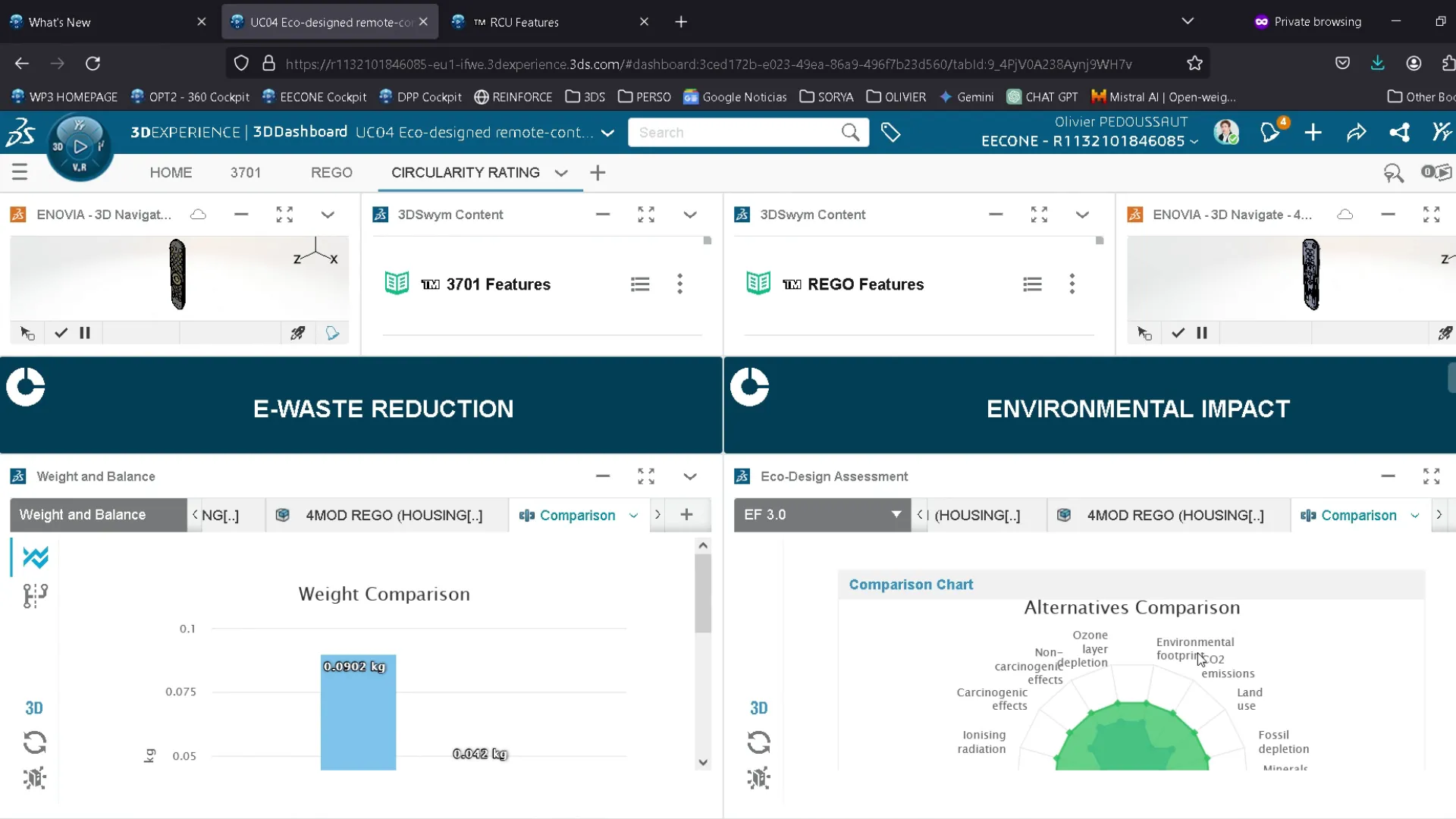
Task: Select 4MOD REGO tab in Weight and Balance
Action: point(387,515)
